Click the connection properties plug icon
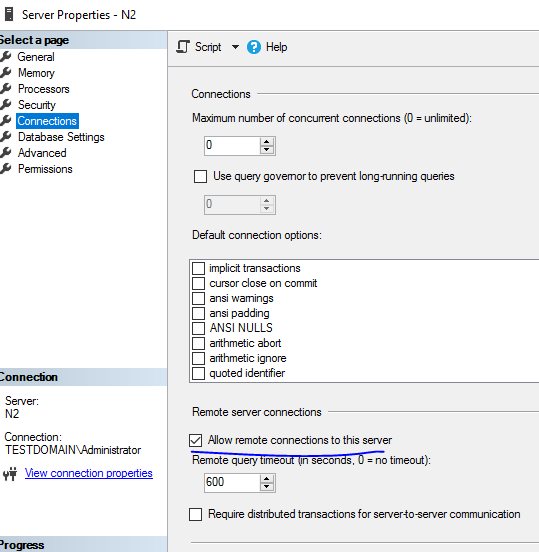Viewport: 539px width, 552px height. (x=10, y=474)
